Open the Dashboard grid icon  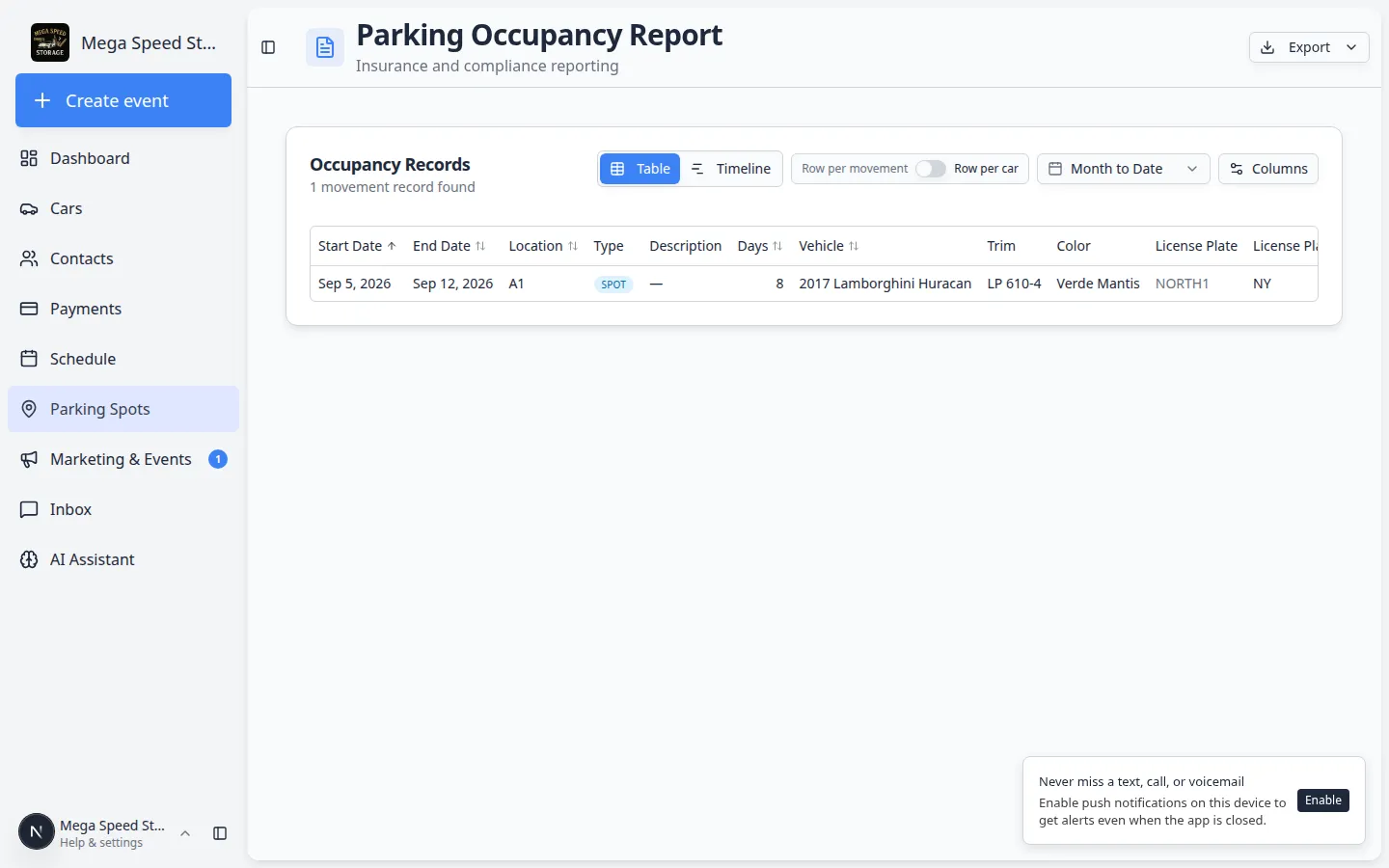[29, 158]
